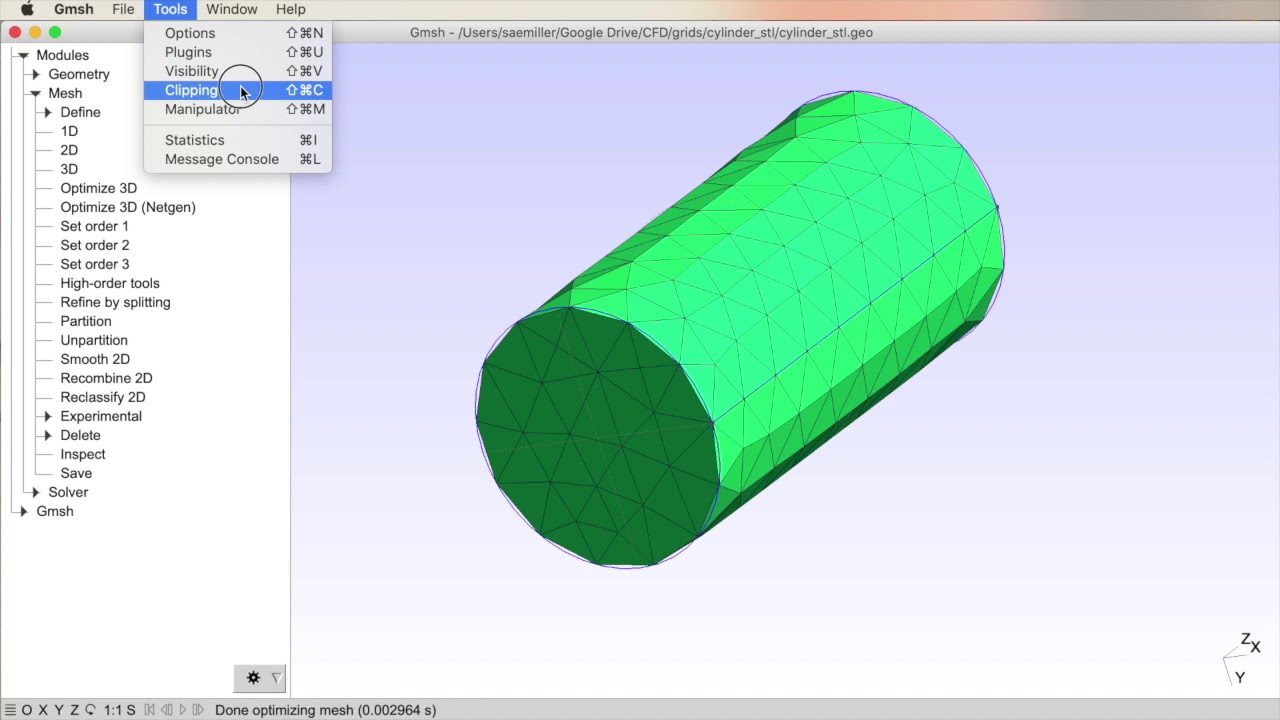
Task: Click Refine by splitting
Action: click(115, 302)
